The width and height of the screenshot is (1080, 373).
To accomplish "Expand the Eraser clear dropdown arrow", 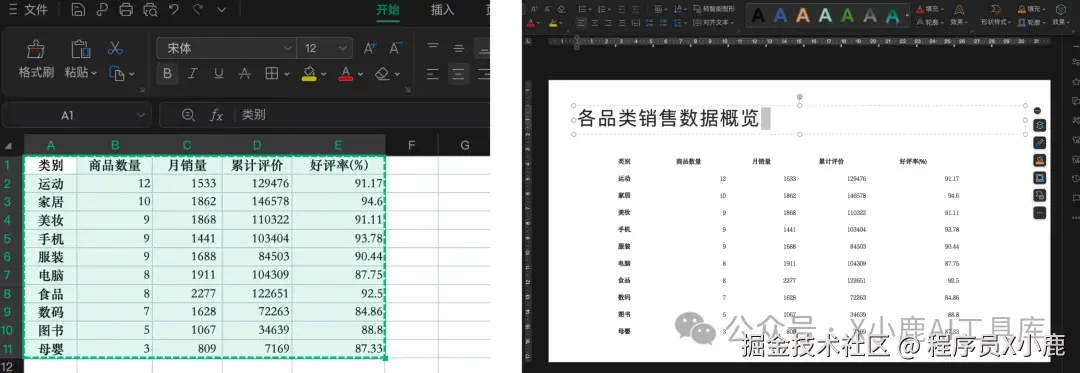I will tap(397, 74).
